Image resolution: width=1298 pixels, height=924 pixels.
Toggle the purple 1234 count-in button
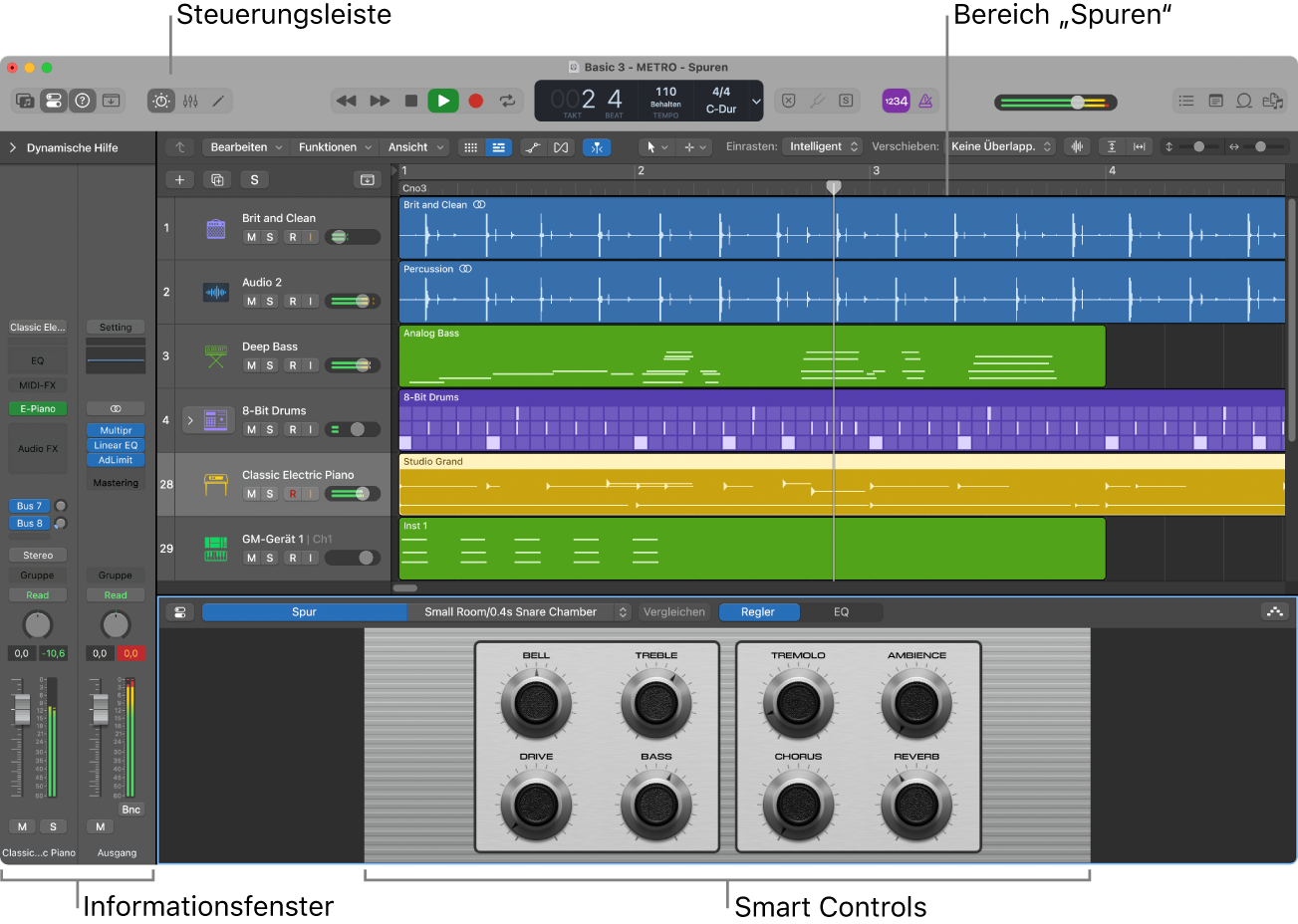tap(896, 101)
